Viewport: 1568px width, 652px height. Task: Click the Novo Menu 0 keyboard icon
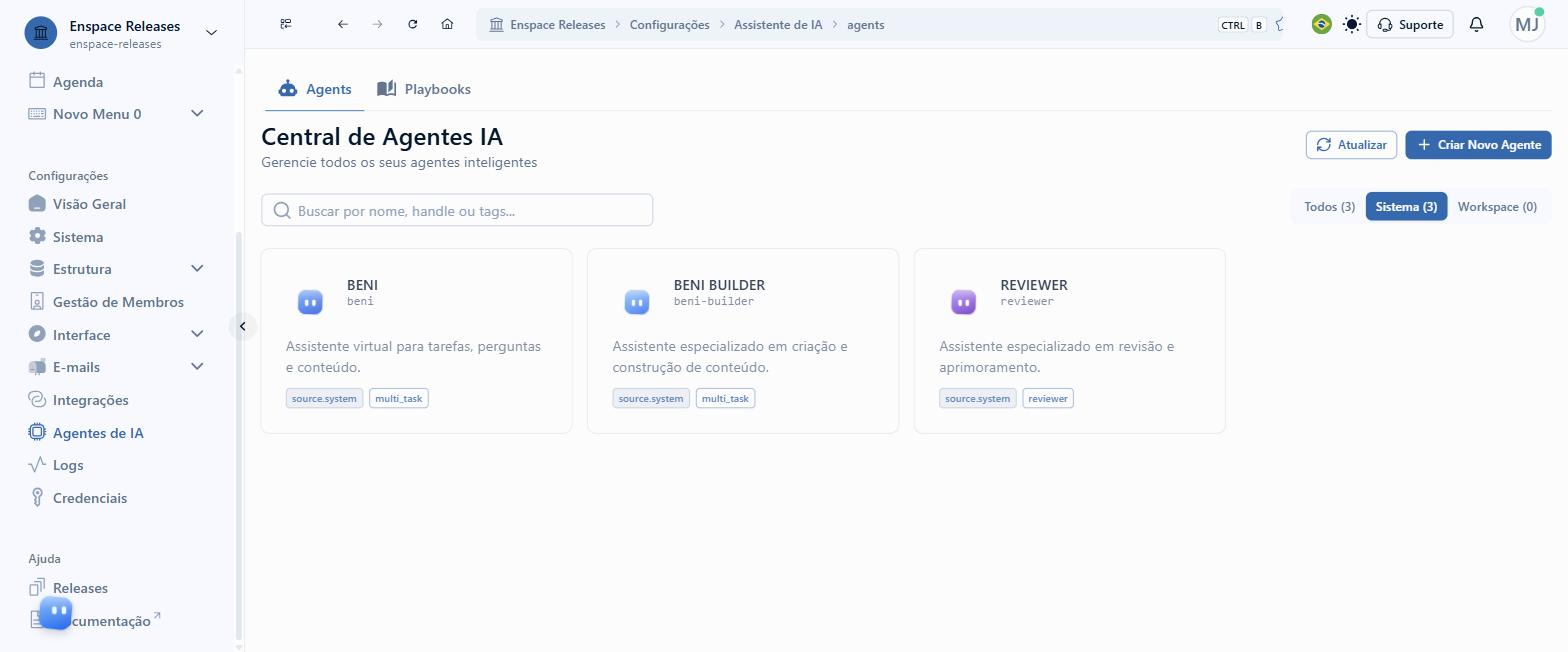(x=37, y=114)
